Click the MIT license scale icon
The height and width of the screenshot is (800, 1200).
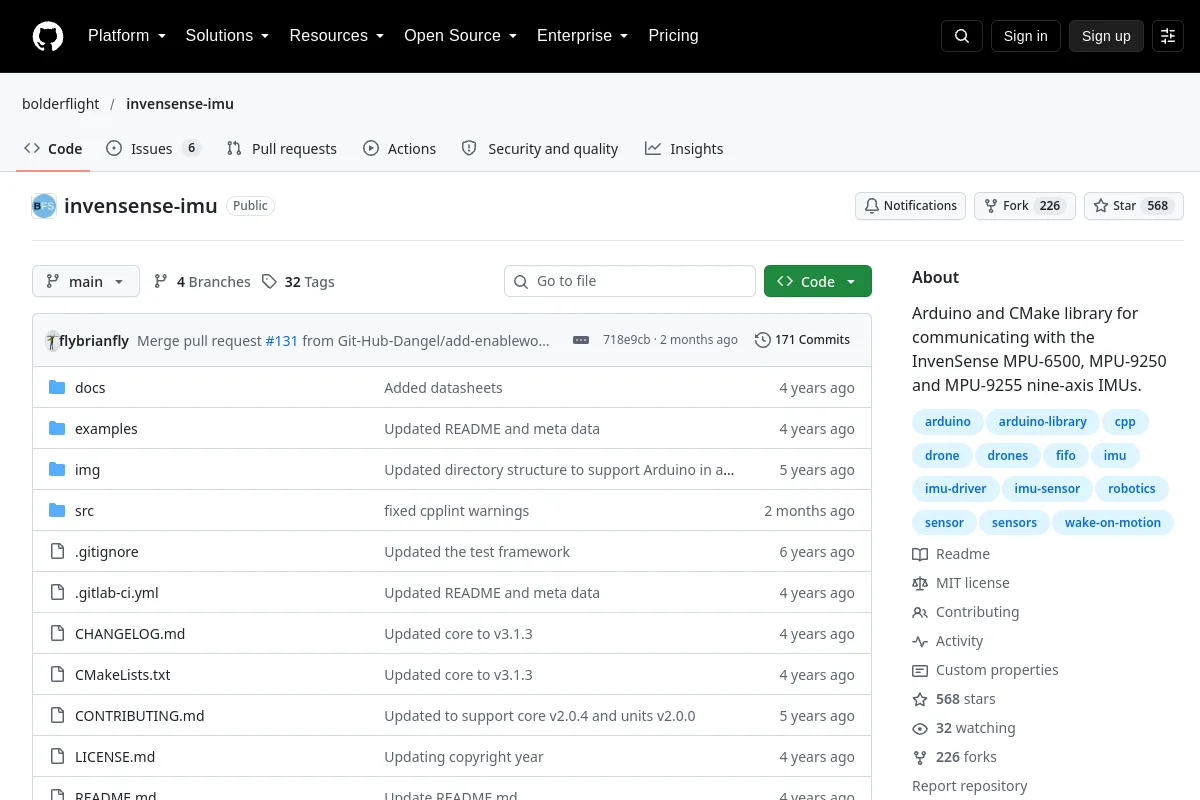920,583
